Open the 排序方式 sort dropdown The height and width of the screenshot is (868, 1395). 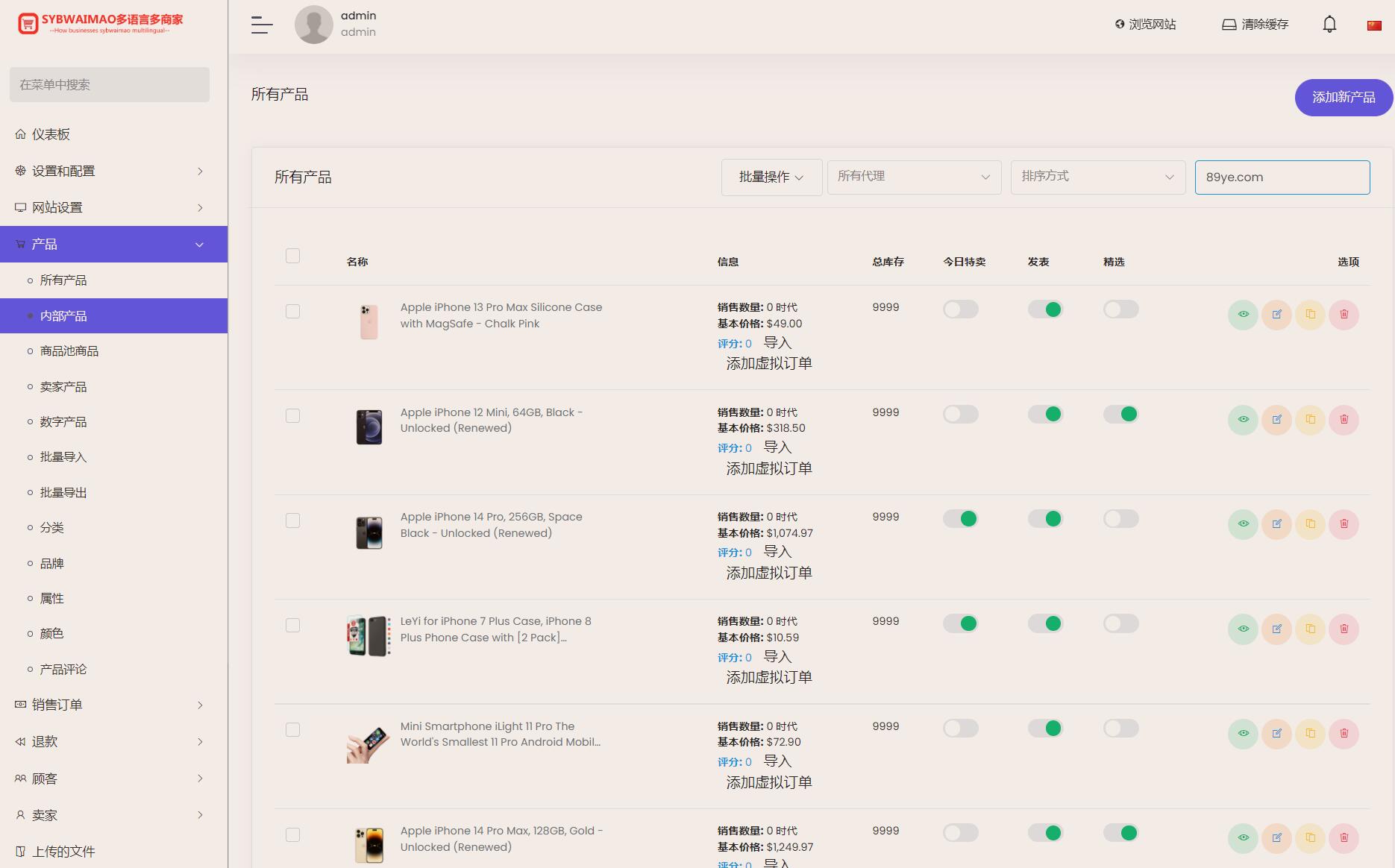(x=1098, y=177)
